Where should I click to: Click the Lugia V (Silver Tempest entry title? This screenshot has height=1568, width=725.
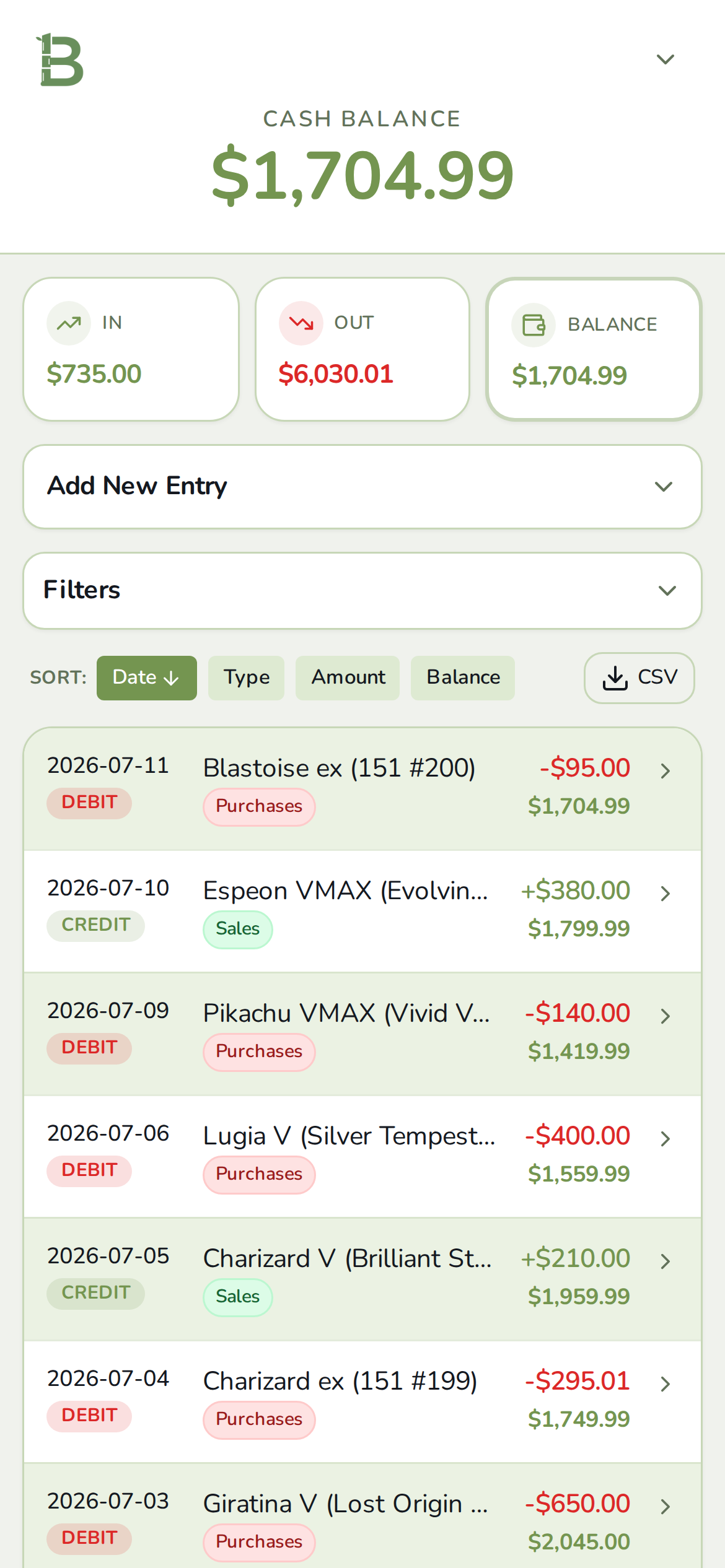click(349, 1136)
